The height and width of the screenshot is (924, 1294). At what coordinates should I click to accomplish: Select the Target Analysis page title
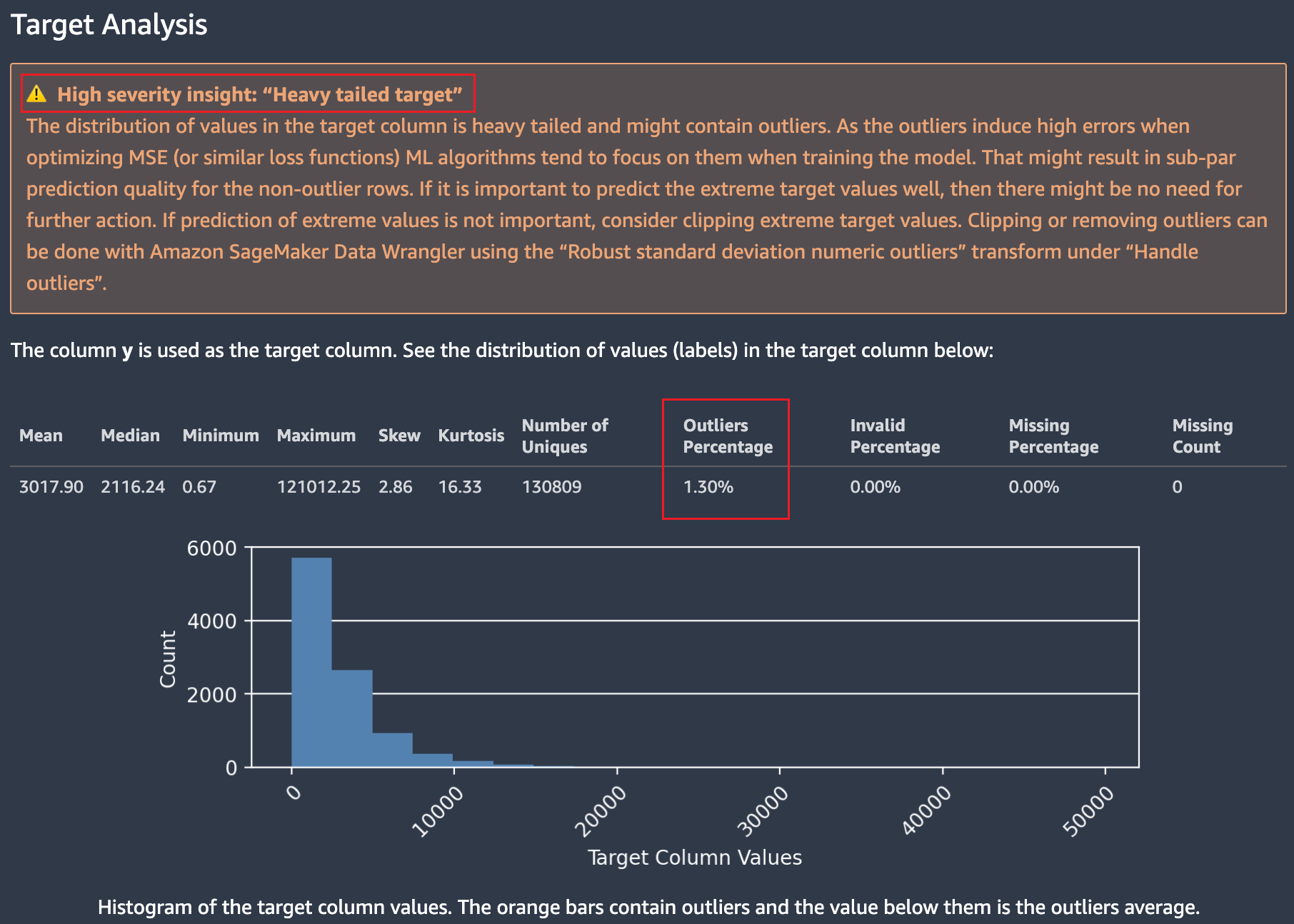pyautogui.click(x=109, y=25)
